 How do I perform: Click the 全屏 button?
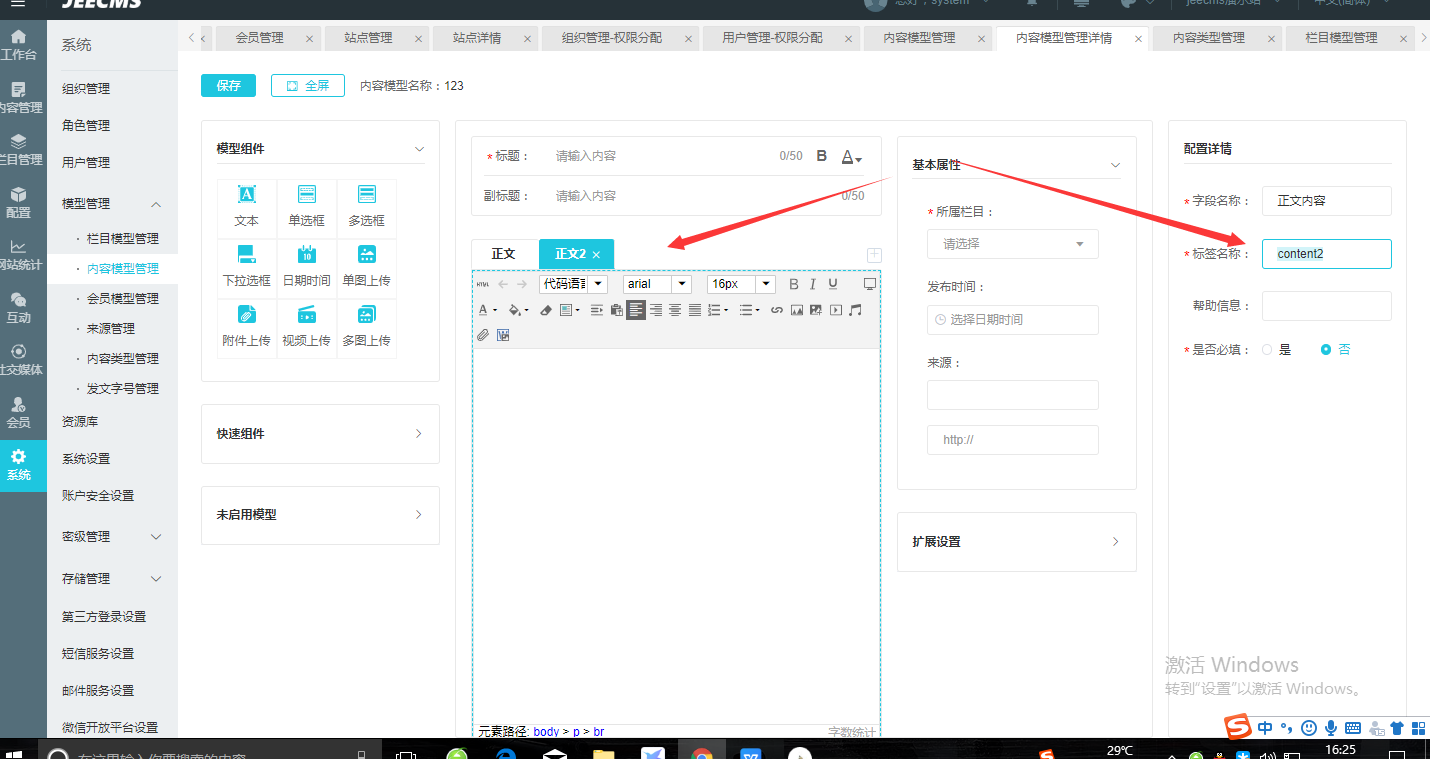coord(307,86)
